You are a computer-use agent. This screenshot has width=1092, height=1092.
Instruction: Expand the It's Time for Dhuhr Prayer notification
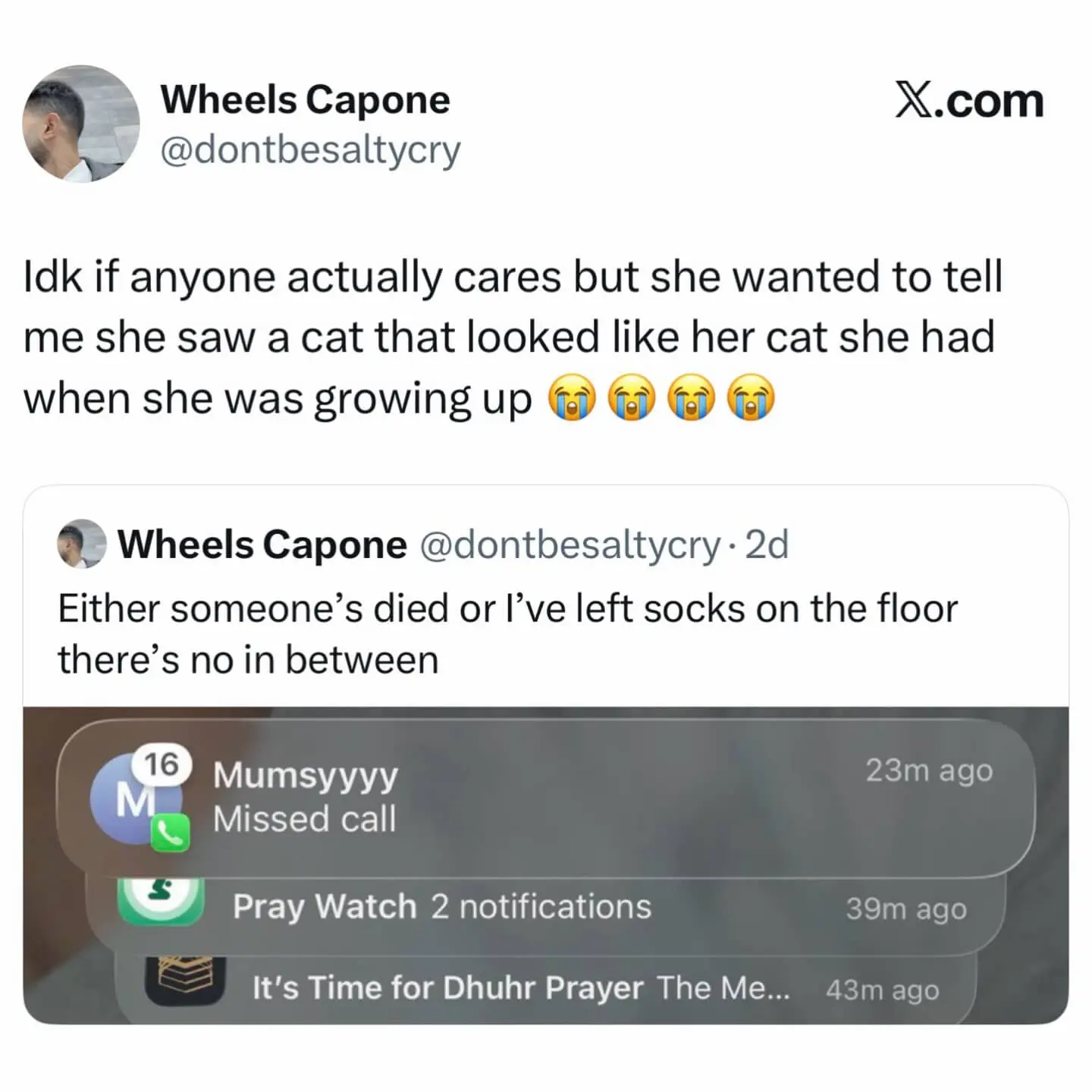click(544, 989)
